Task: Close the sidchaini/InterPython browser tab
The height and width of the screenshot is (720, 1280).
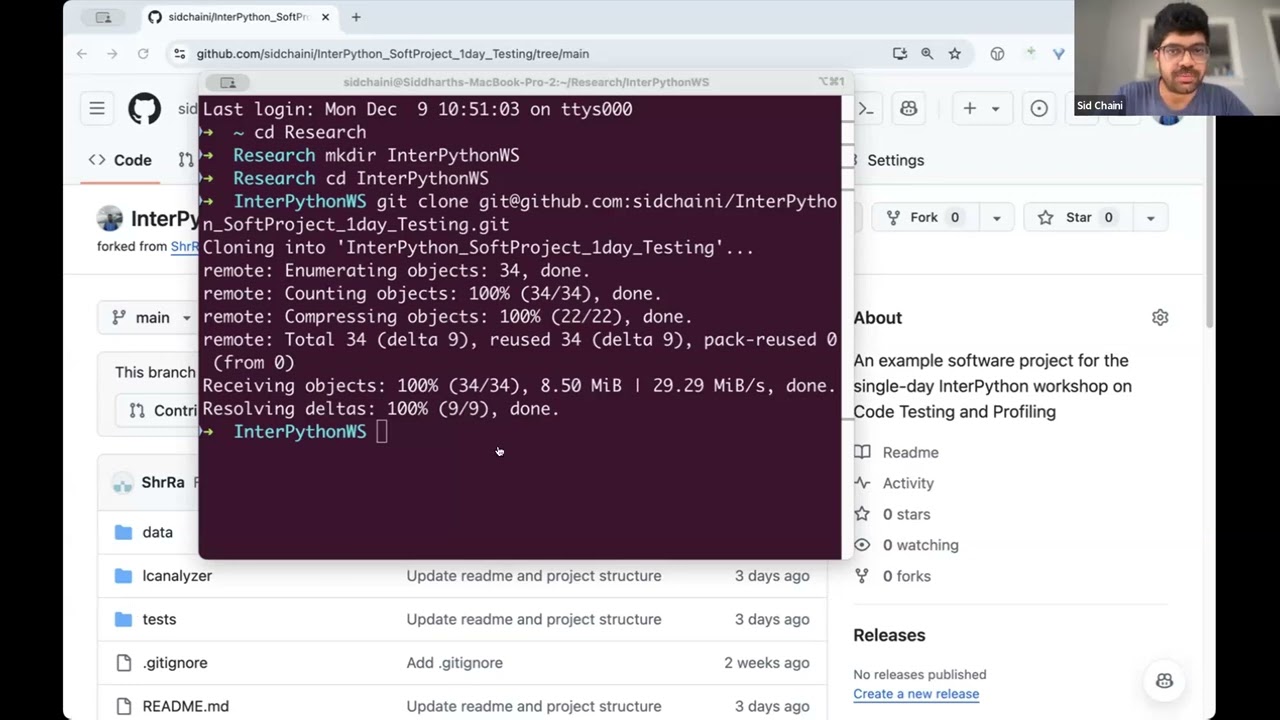Action: [325, 17]
